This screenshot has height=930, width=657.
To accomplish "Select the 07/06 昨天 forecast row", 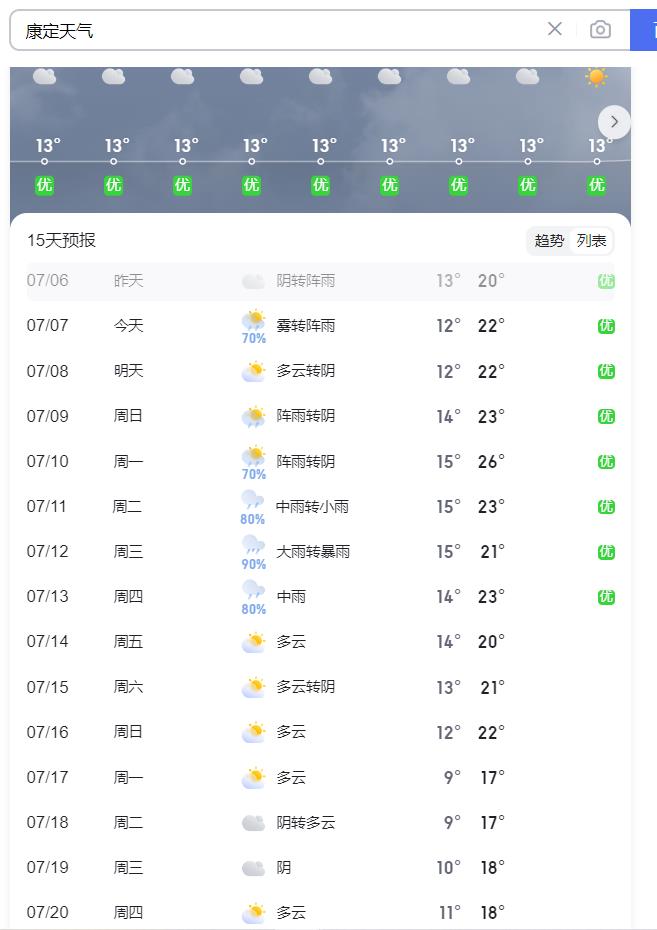I will [321, 281].
